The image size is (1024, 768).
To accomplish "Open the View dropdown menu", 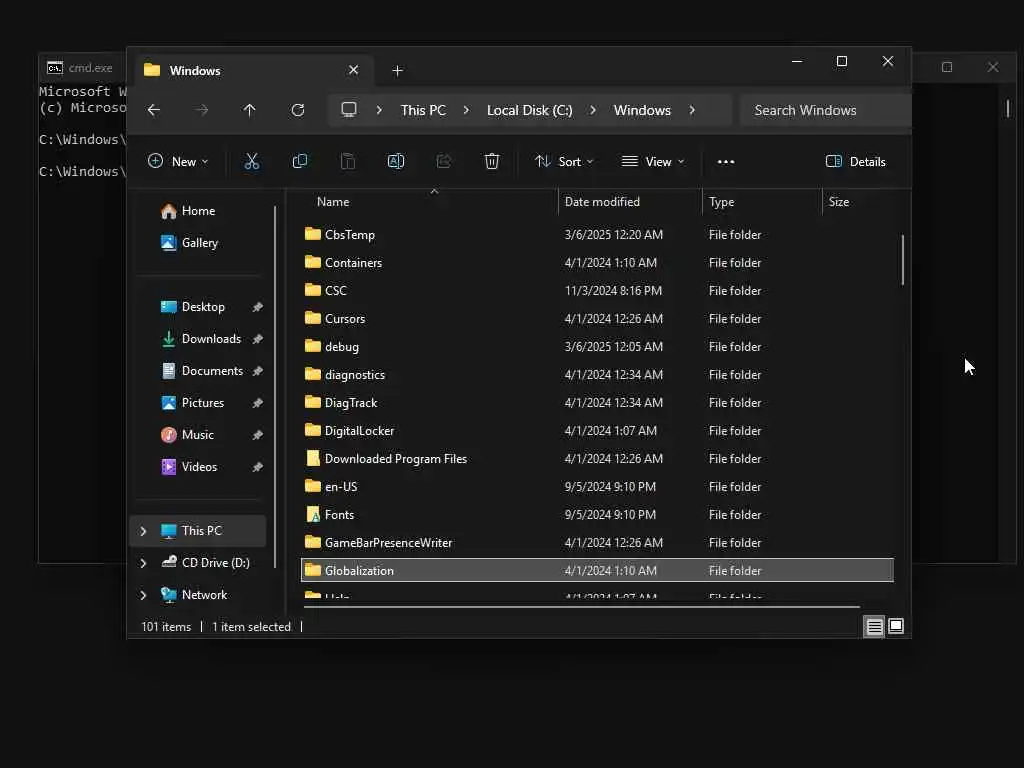I will (x=652, y=161).
